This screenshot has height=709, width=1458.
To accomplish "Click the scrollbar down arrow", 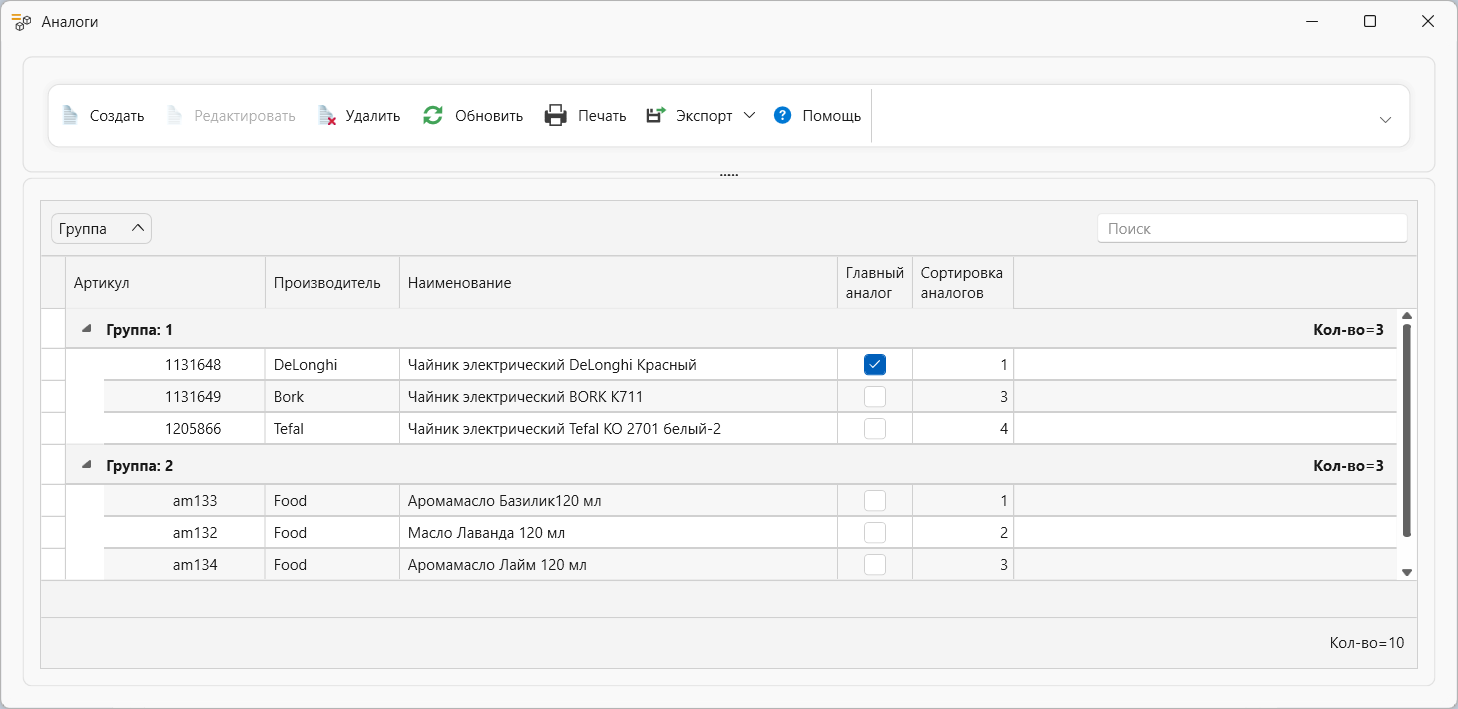I will 1407,572.
